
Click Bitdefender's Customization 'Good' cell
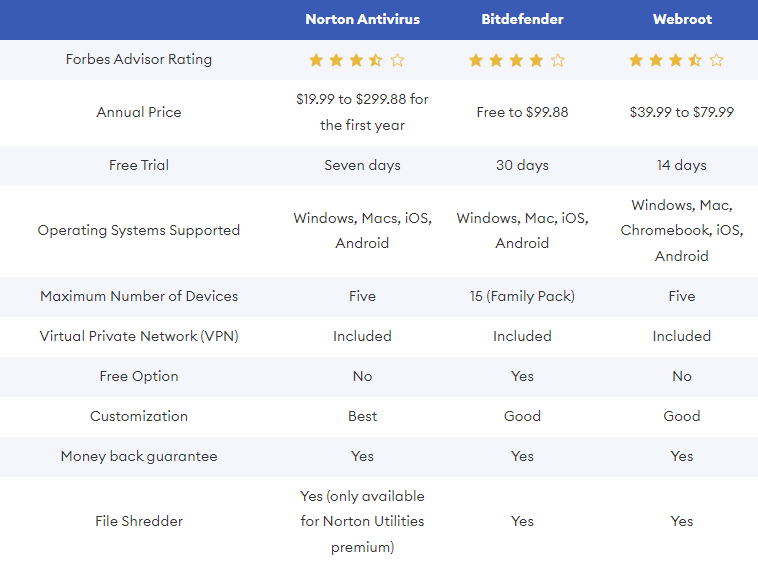(x=522, y=417)
